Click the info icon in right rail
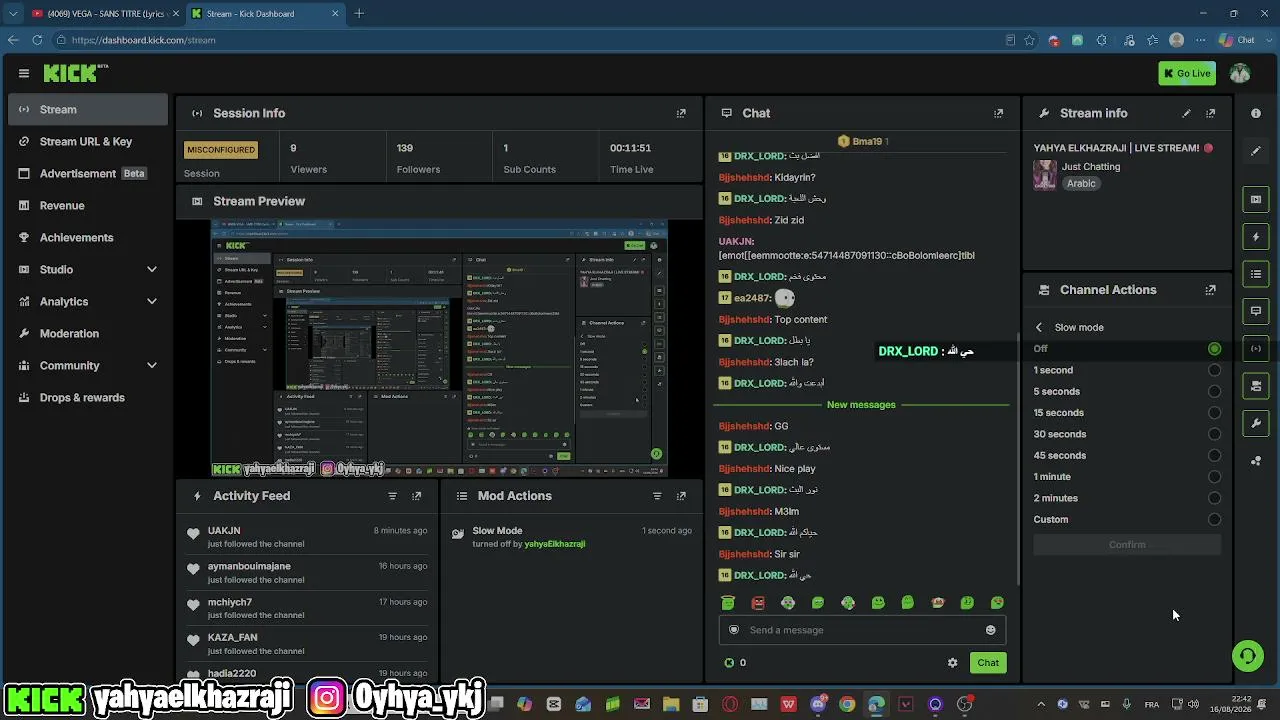Image resolution: width=1280 pixels, height=720 pixels. (x=1256, y=113)
